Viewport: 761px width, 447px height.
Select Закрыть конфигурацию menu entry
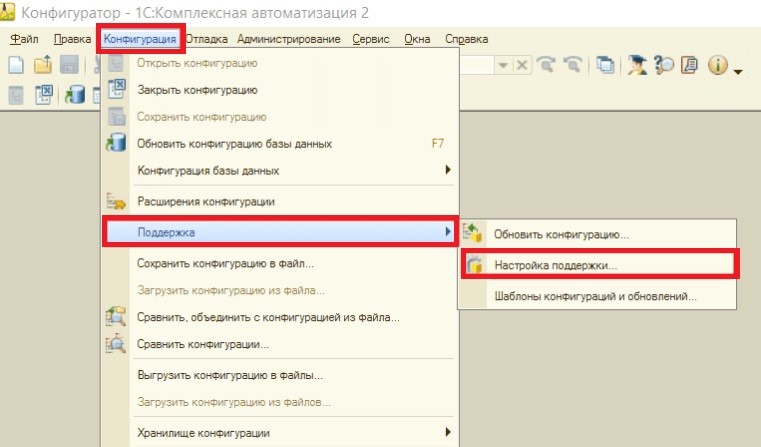(x=280, y=90)
